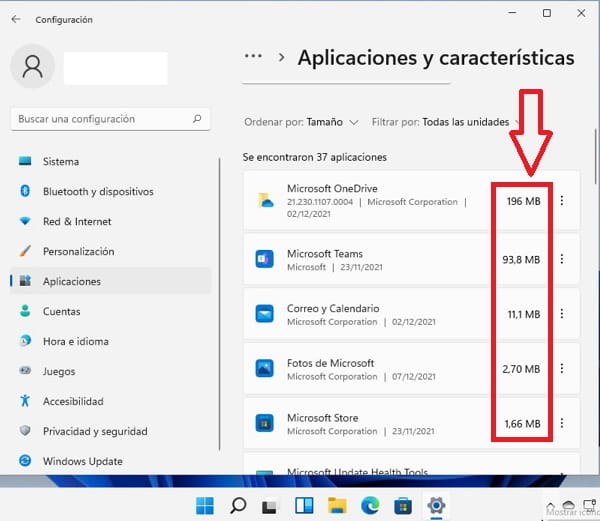This screenshot has height=521, width=600.
Task: Click the '1,66 MB' size value
Action: coord(522,424)
